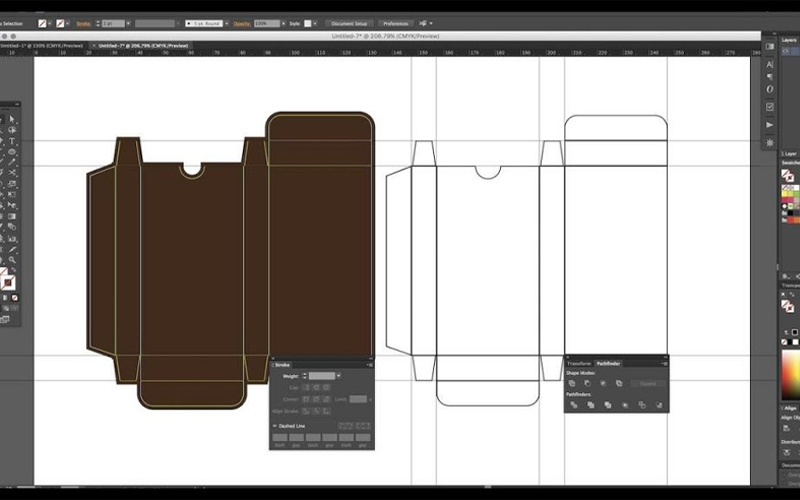This screenshot has height=500, width=800.
Task: Click the Direct Selection arrow tool
Action: tap(12, 118)
